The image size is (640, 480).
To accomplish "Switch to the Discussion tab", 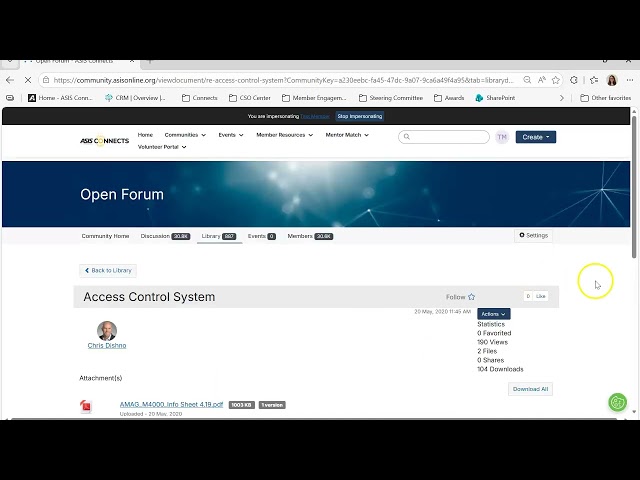I will point(165,236).
